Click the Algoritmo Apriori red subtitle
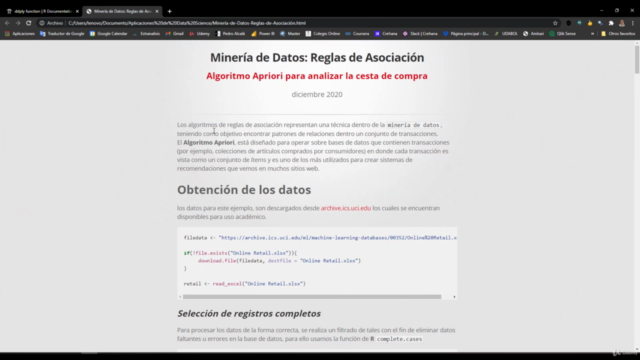 (317, 76)
